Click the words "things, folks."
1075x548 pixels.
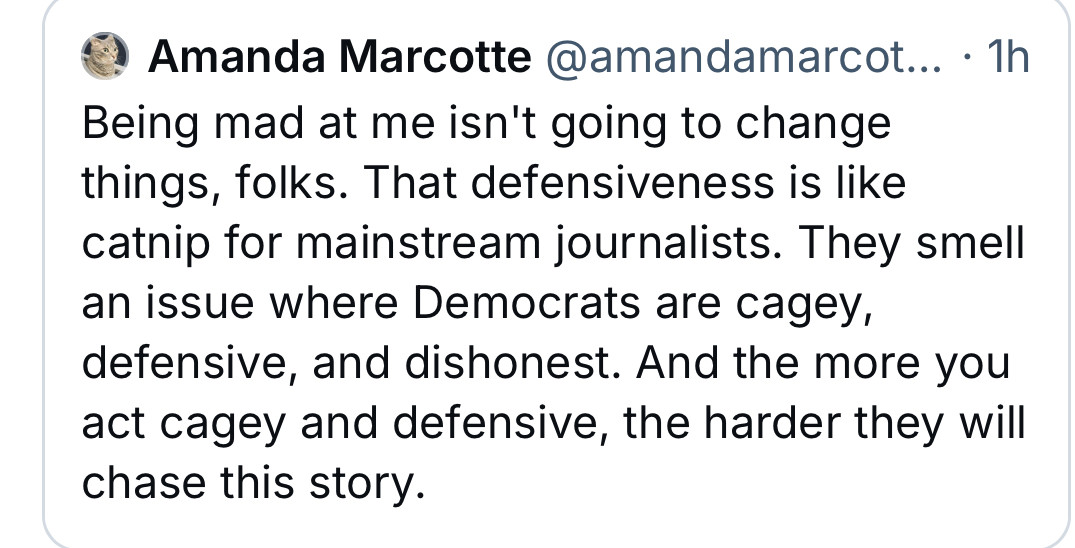pyautogui.click(x=218, y=185)
